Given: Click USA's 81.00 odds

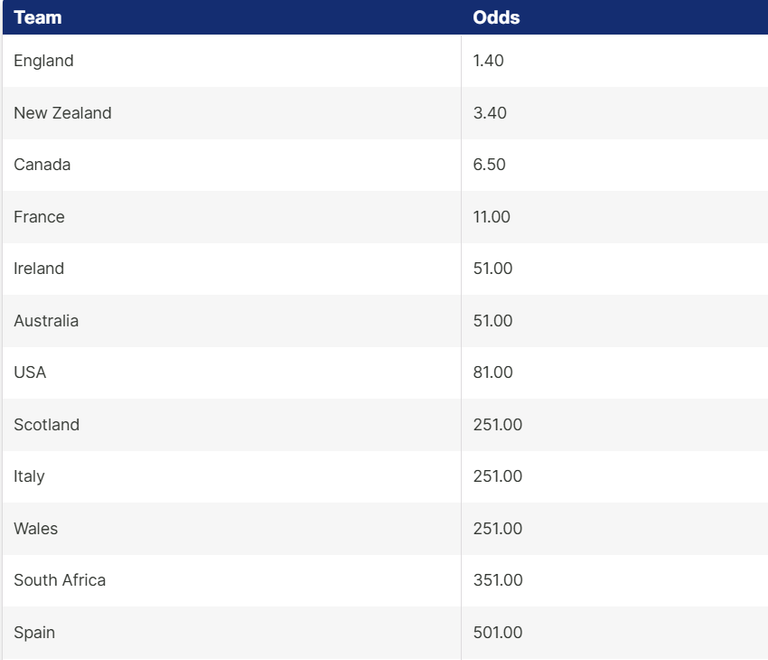Looking at the screenshot, I should [x=493, y=372].
